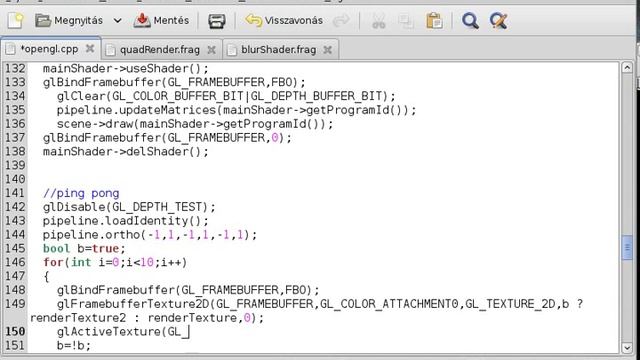Undo with the Visszavonás button
Viewport: 640px width, 360px height.
284,20
